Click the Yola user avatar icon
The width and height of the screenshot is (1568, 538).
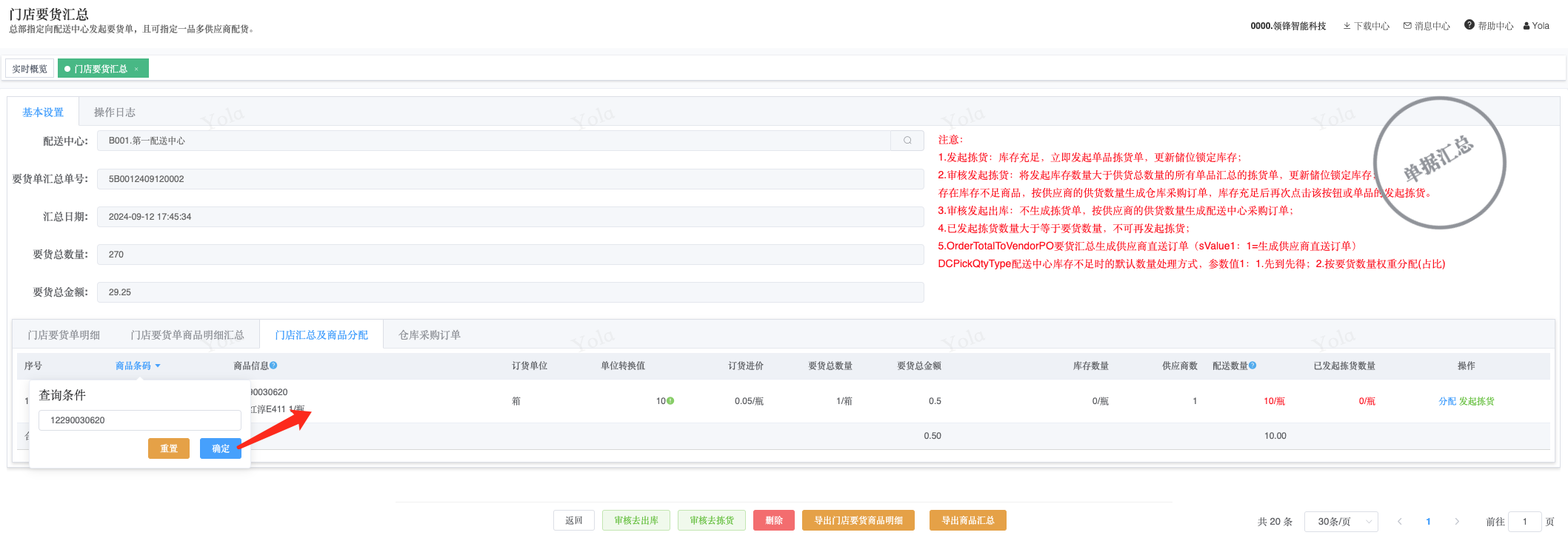pyautogui.click(x=1527, y=26)
